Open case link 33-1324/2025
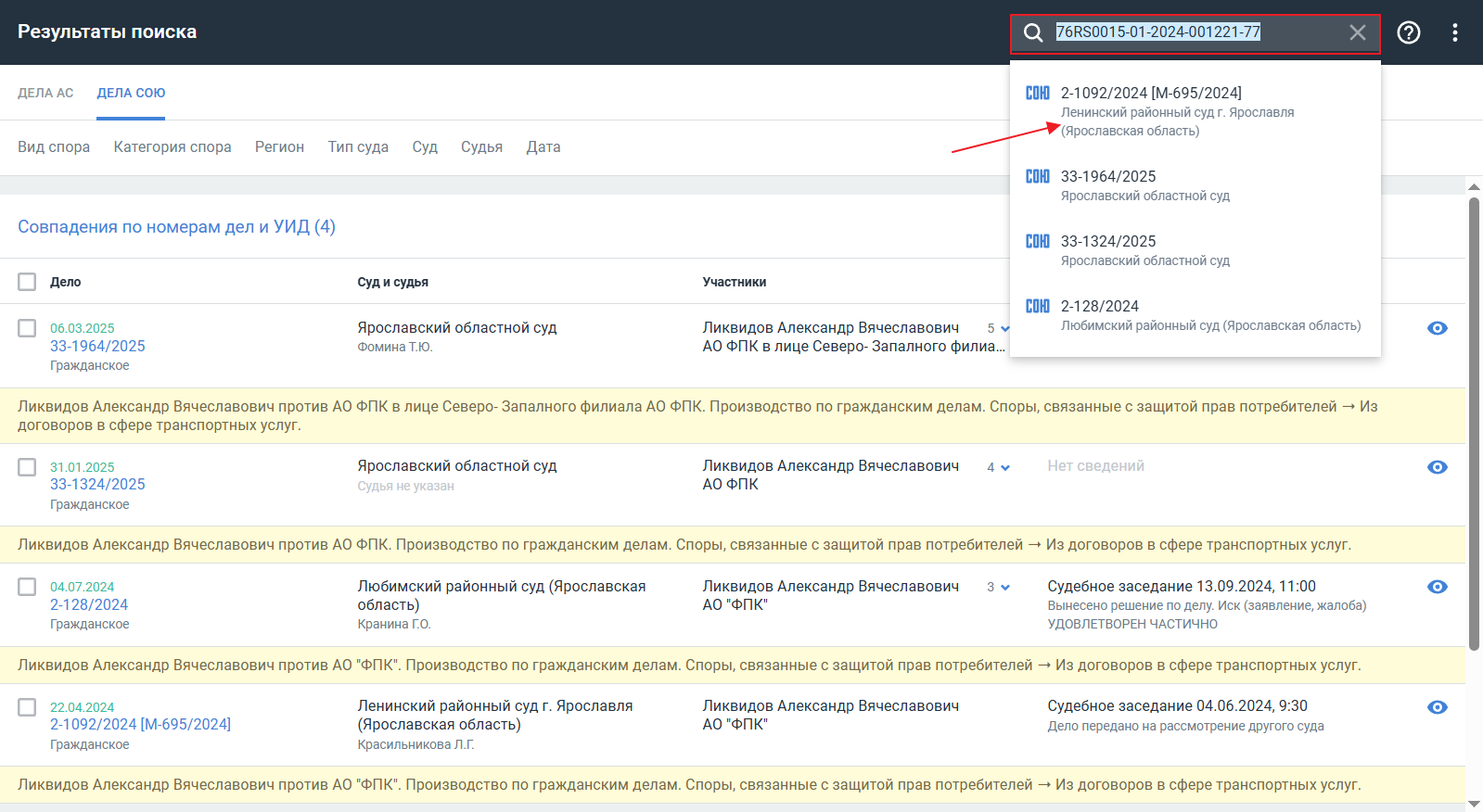 click(x=97, y=485)
